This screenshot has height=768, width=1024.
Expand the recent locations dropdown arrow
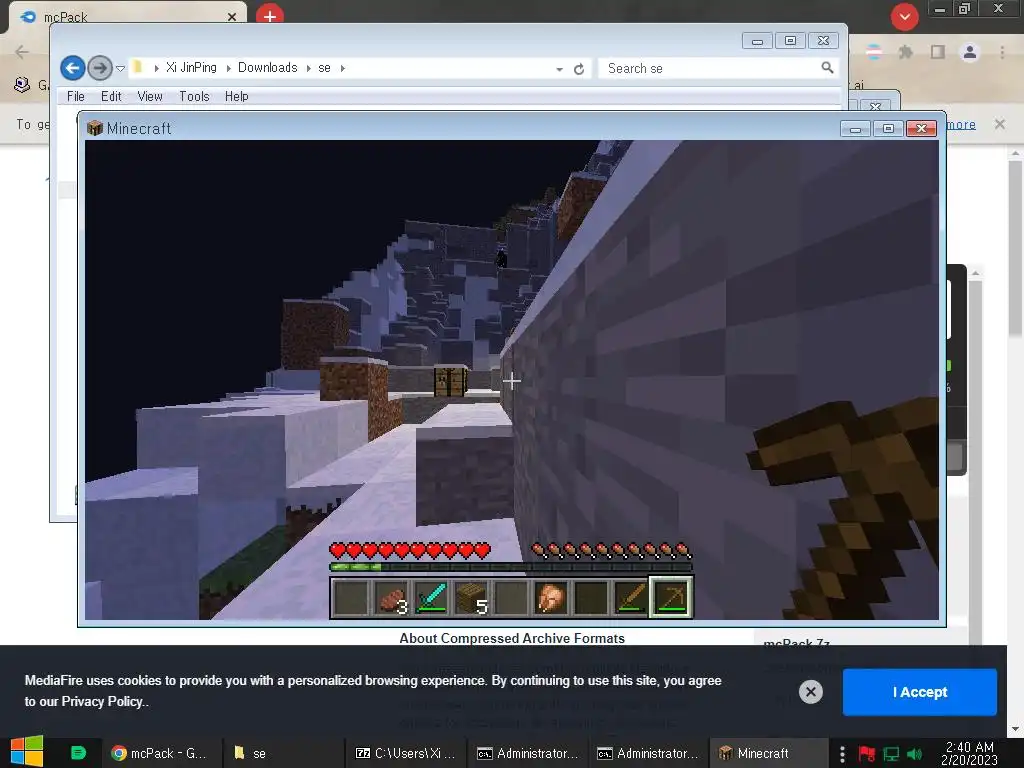pos(120,68)
